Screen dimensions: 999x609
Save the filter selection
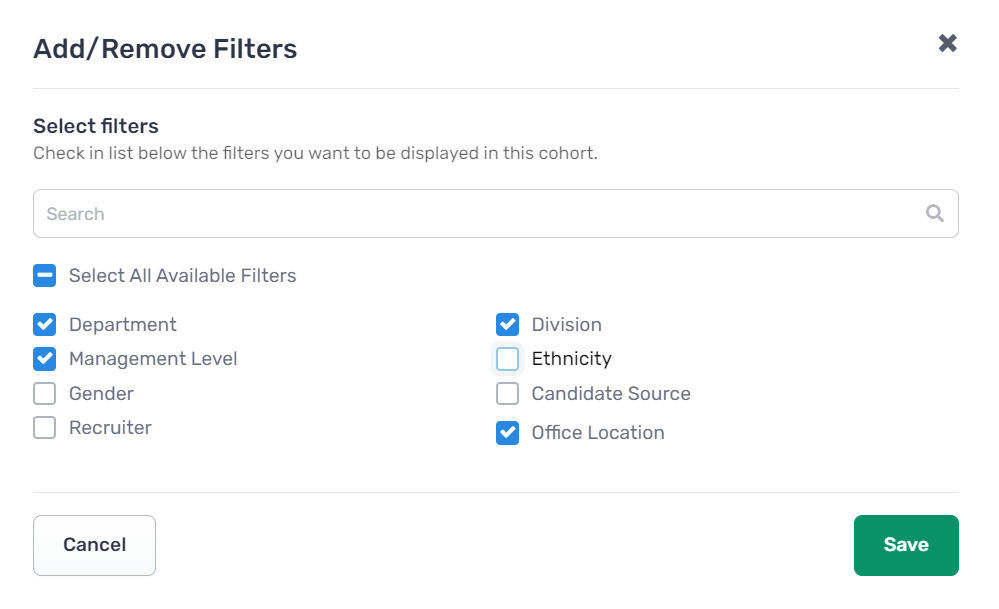(x=906, y=545)
